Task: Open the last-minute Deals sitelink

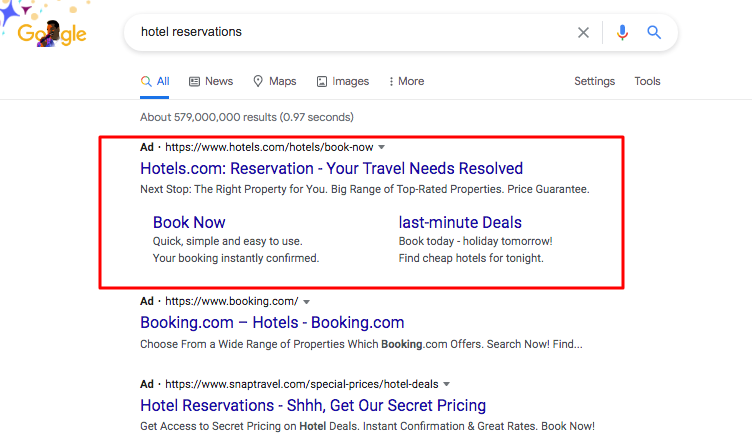Action: click(x=460, y=222)
